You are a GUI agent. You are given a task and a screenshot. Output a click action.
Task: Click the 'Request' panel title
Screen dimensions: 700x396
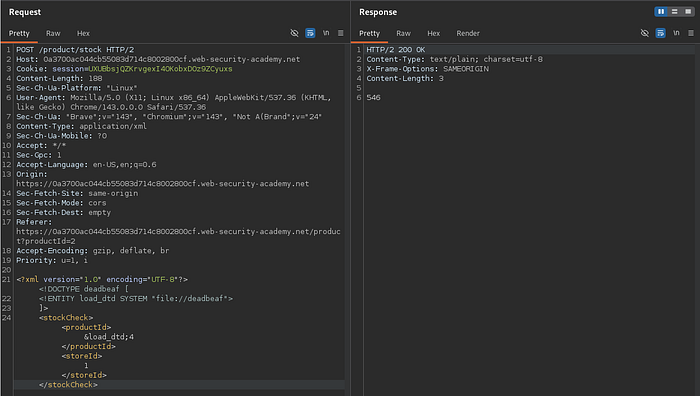(x=25, y=12)
